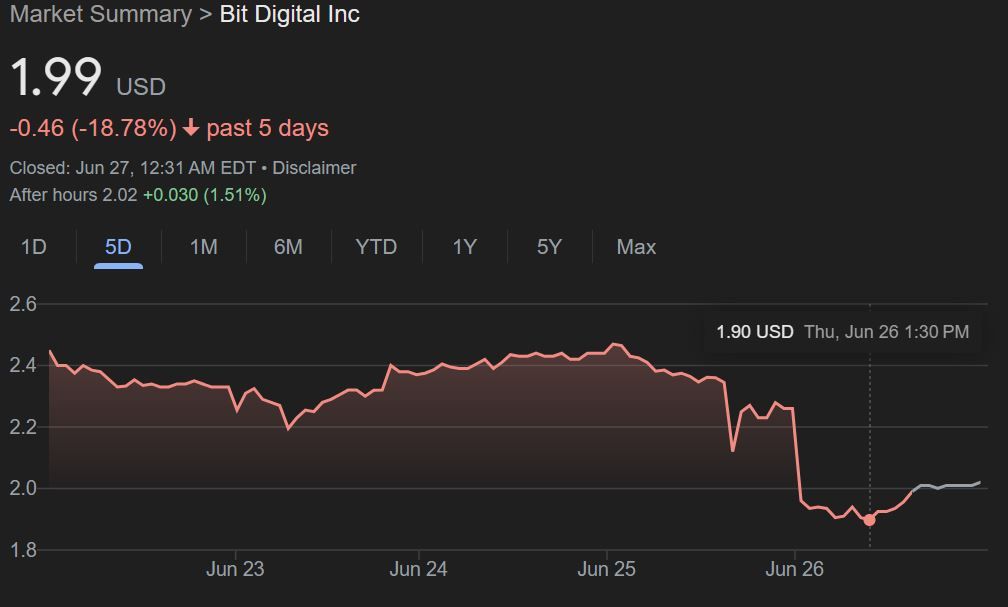Show the Max history range

(634, 247)
